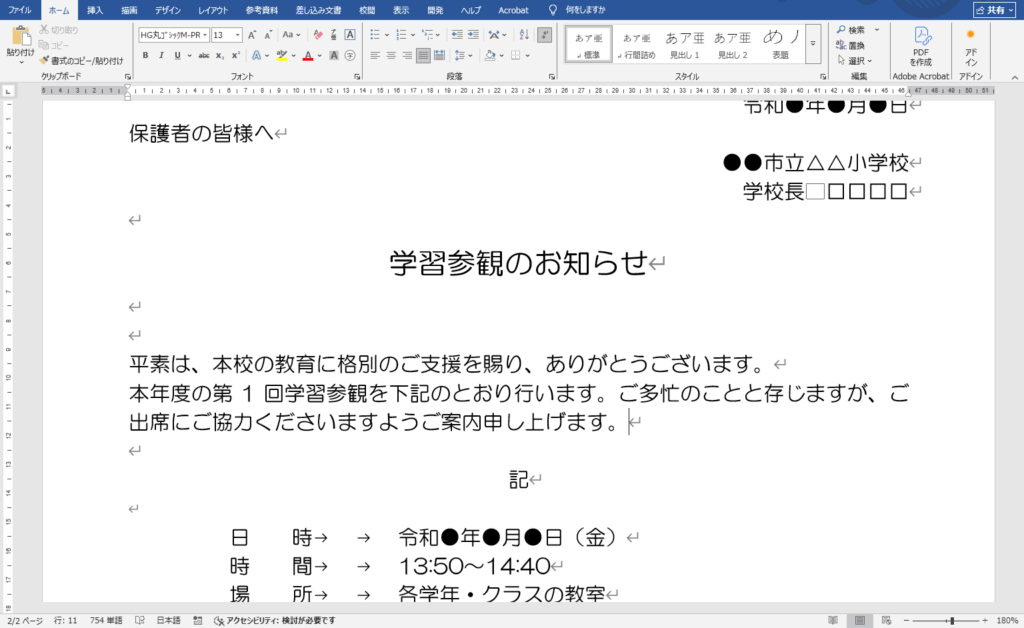Open the Add-ins (アドイン) button
This screenshot has width=1024, height=628.
971,46
